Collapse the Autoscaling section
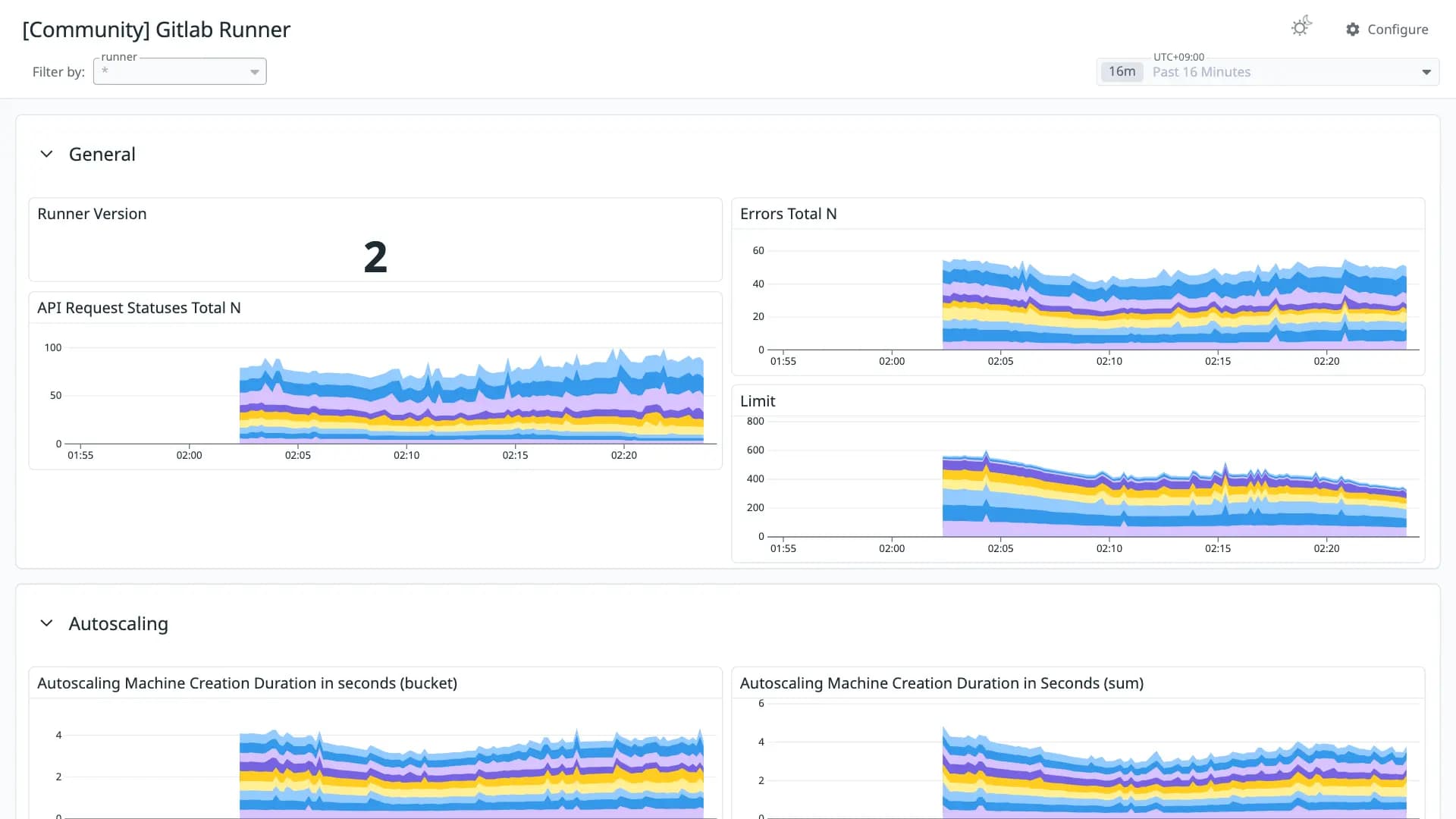 coord(46,623)
